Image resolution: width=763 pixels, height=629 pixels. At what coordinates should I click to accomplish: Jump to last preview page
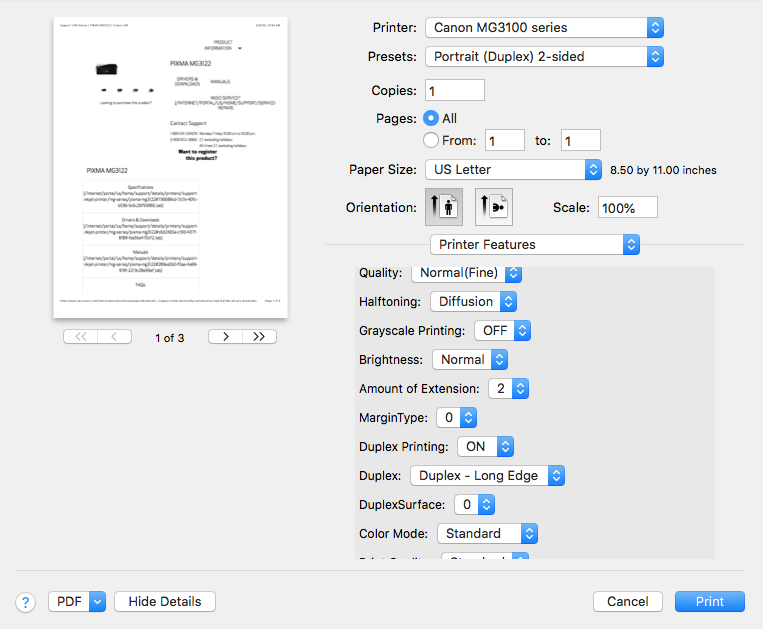coord(259,337)
